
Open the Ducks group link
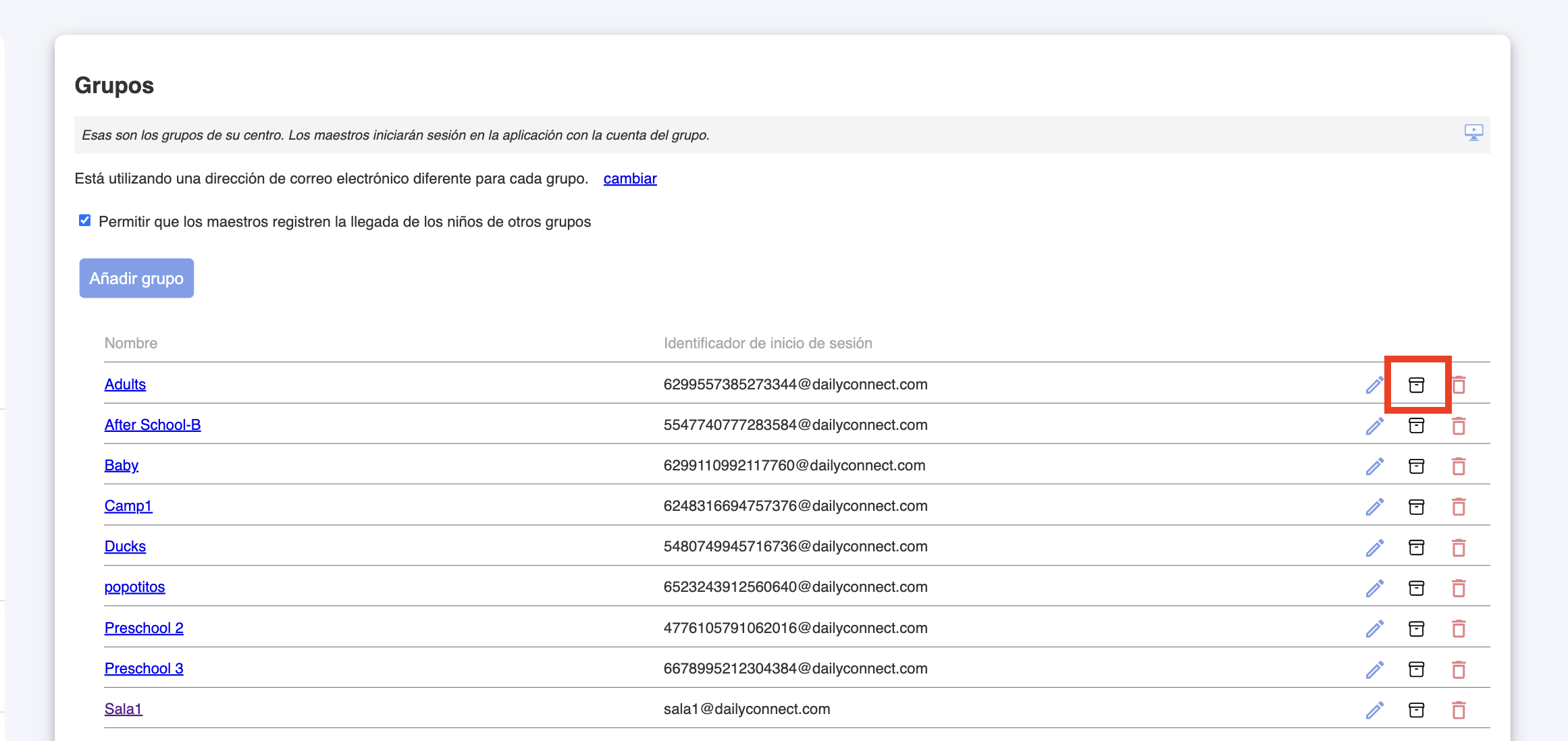click(x=125, y=547)
